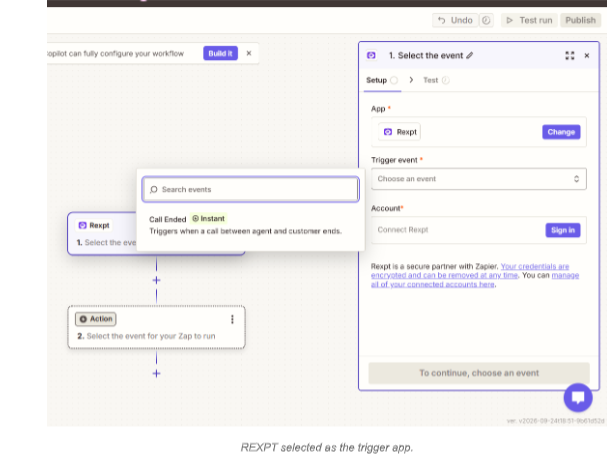Open version history clock icon
This screenshot has height=455, width=610.
[486, 20]
